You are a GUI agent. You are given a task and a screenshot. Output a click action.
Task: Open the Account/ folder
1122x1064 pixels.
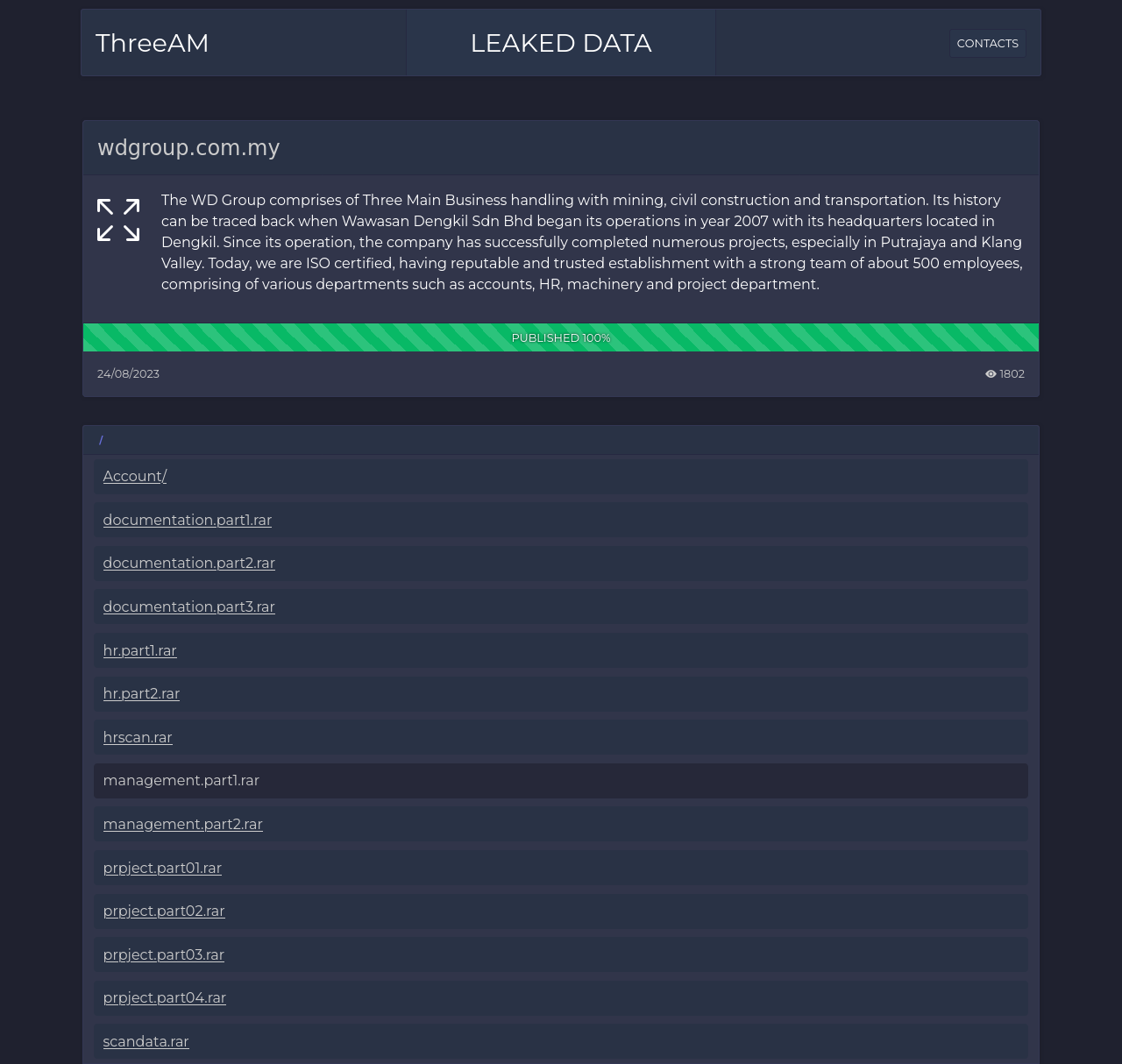pyautogui.click(x=135, y=477)
